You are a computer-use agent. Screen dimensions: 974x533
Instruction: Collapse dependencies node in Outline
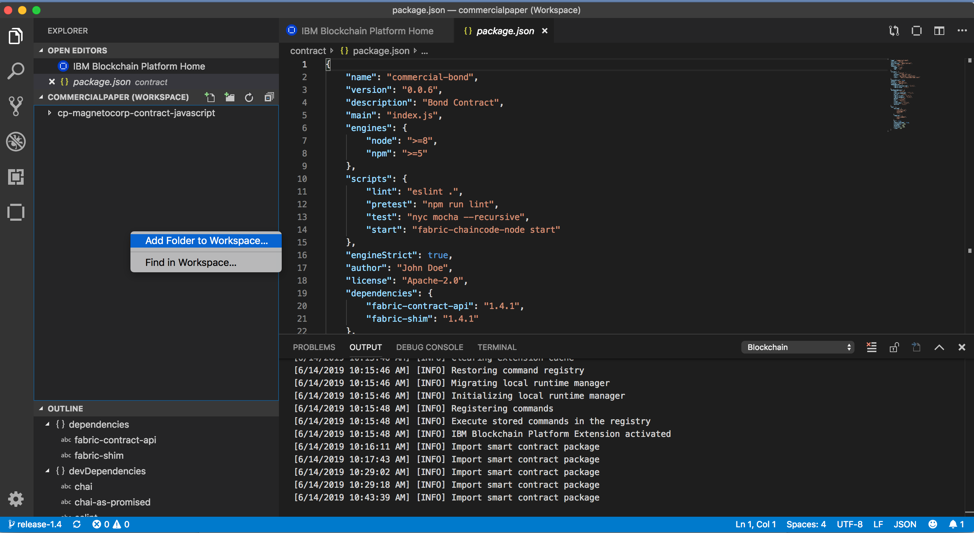[x=48, y=424]
